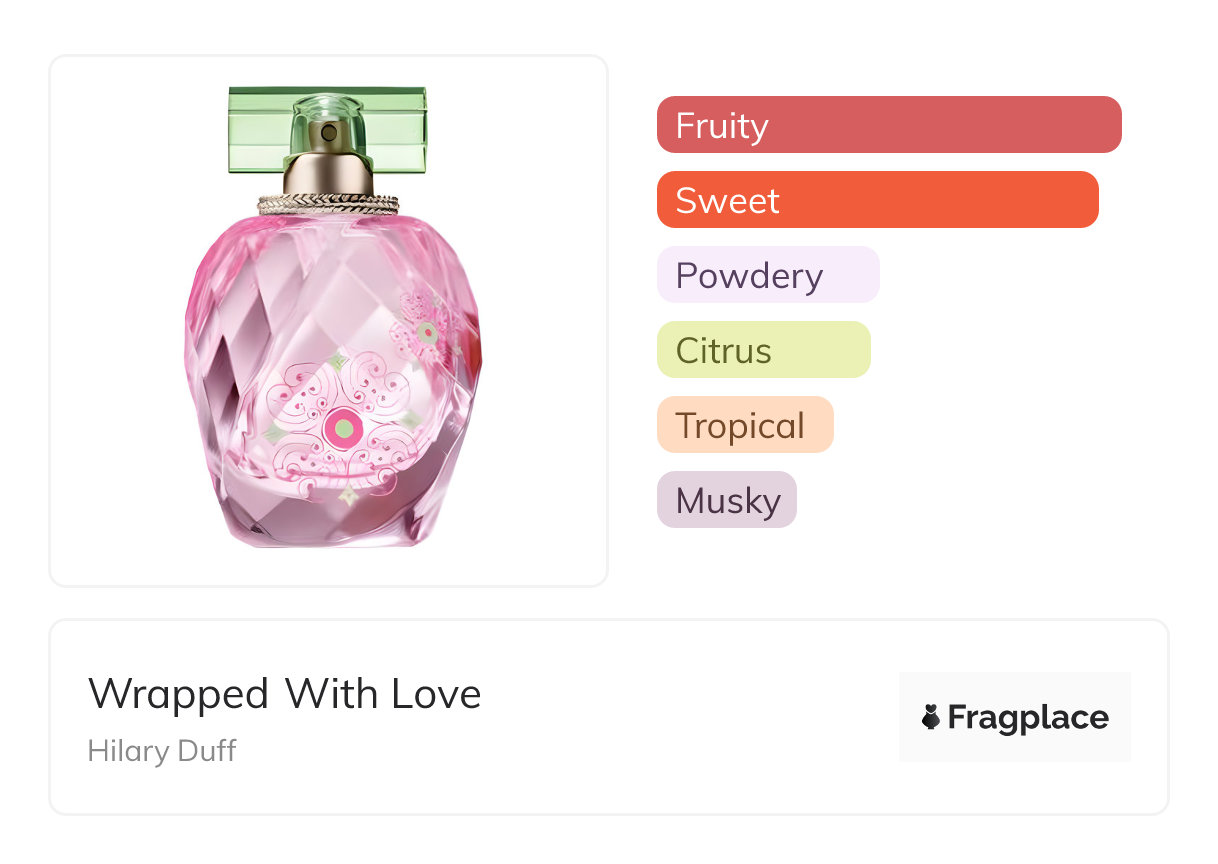Click the pink-green center of the medallion
The height and width of the screenshot is (864, 1218).
coord(342,428)
